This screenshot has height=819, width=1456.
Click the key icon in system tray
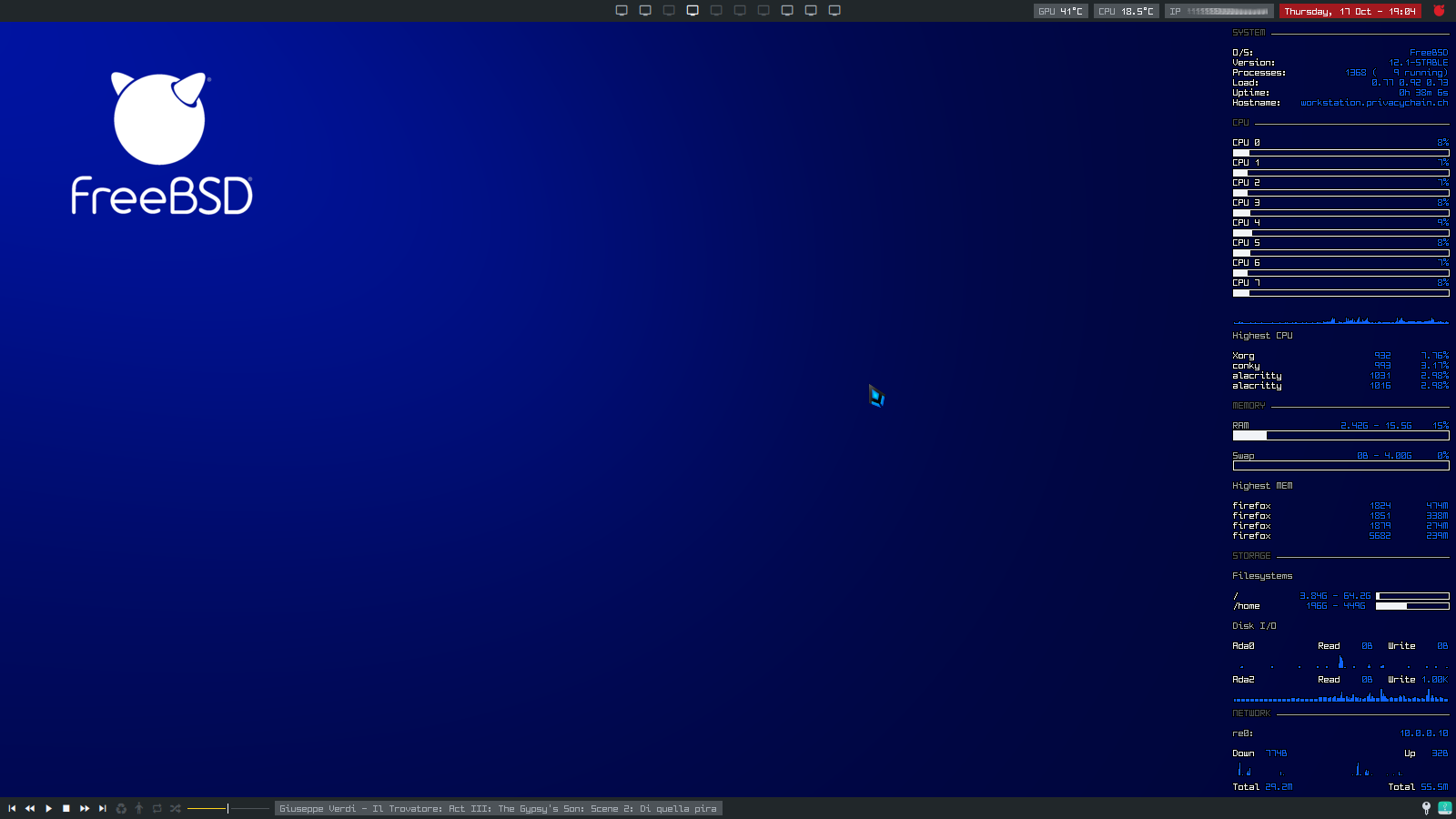pos(1426,808)
